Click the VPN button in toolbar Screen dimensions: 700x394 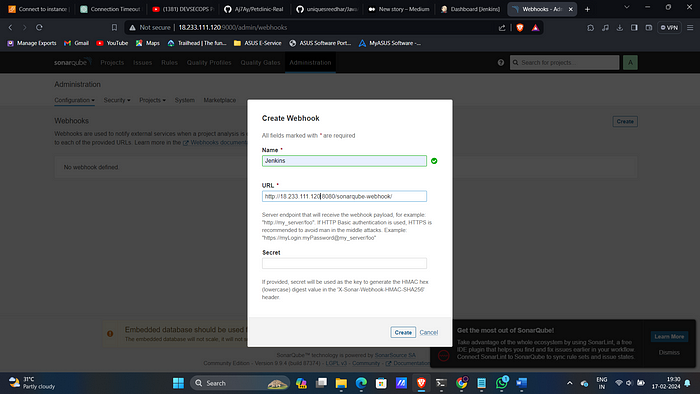[669, 28]
